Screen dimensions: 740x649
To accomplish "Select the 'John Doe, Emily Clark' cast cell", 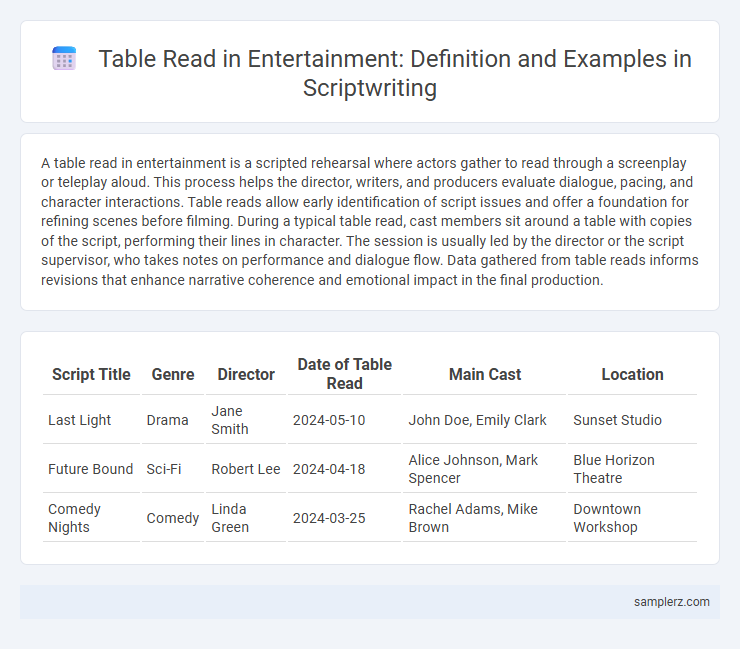I will point(485,420).
